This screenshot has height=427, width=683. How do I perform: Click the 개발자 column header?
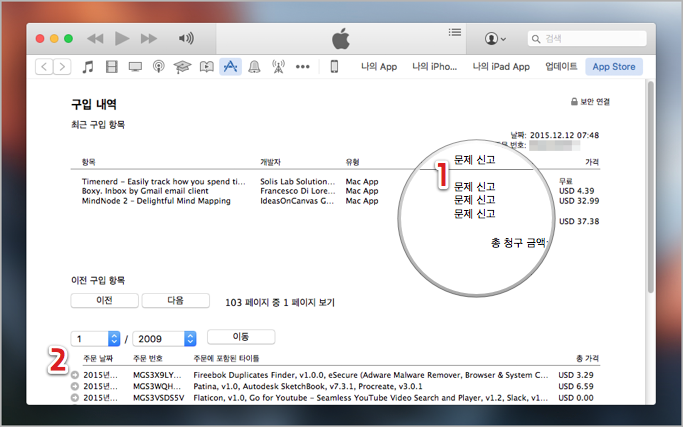(x=270, y=162)
